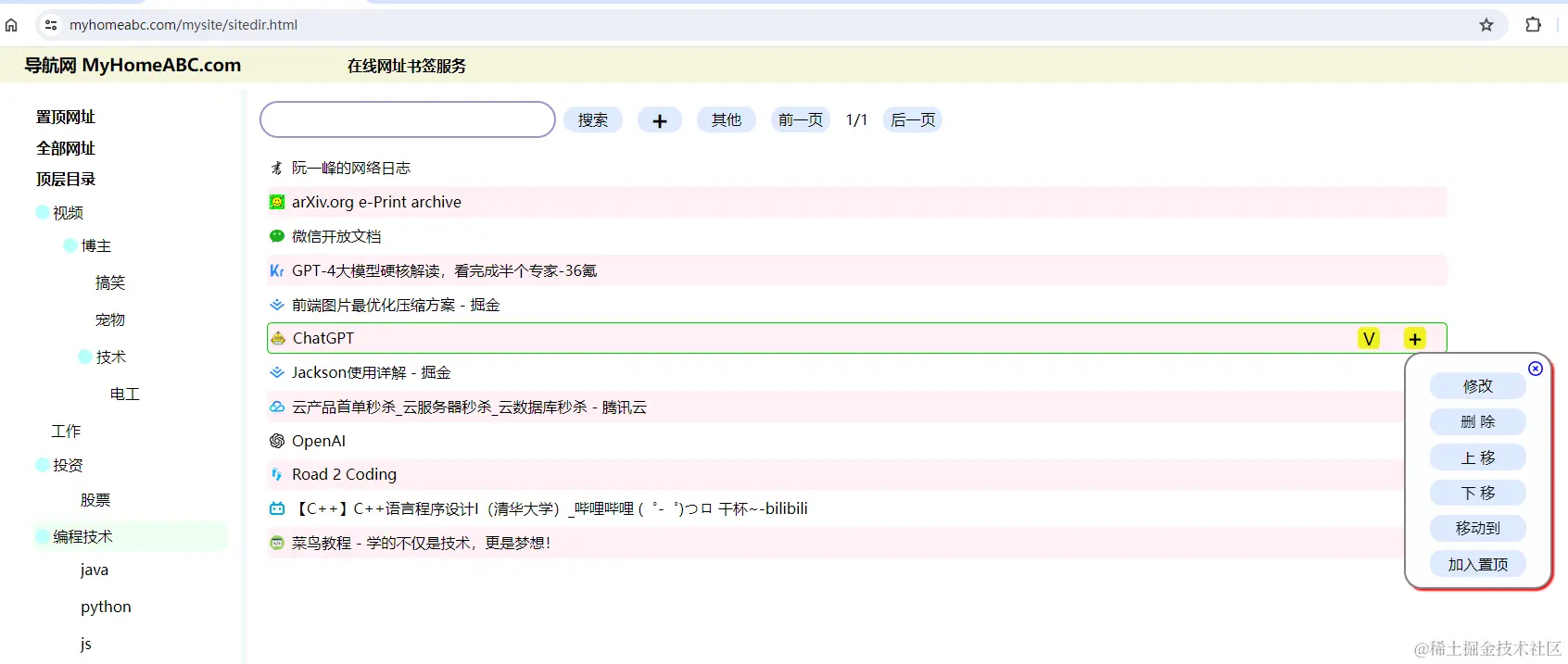Click the OpenAI logo favicon

[x=276, y=441]
